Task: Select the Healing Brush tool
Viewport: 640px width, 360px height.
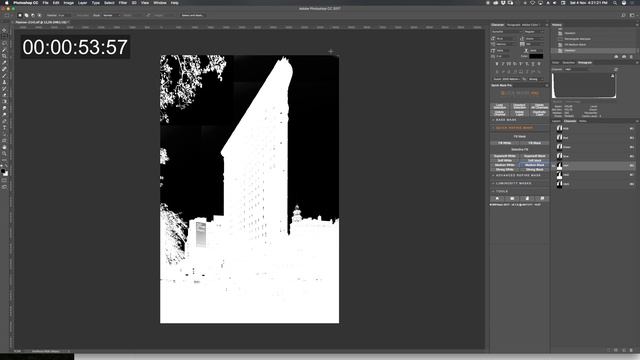Action: click(4, 69)
